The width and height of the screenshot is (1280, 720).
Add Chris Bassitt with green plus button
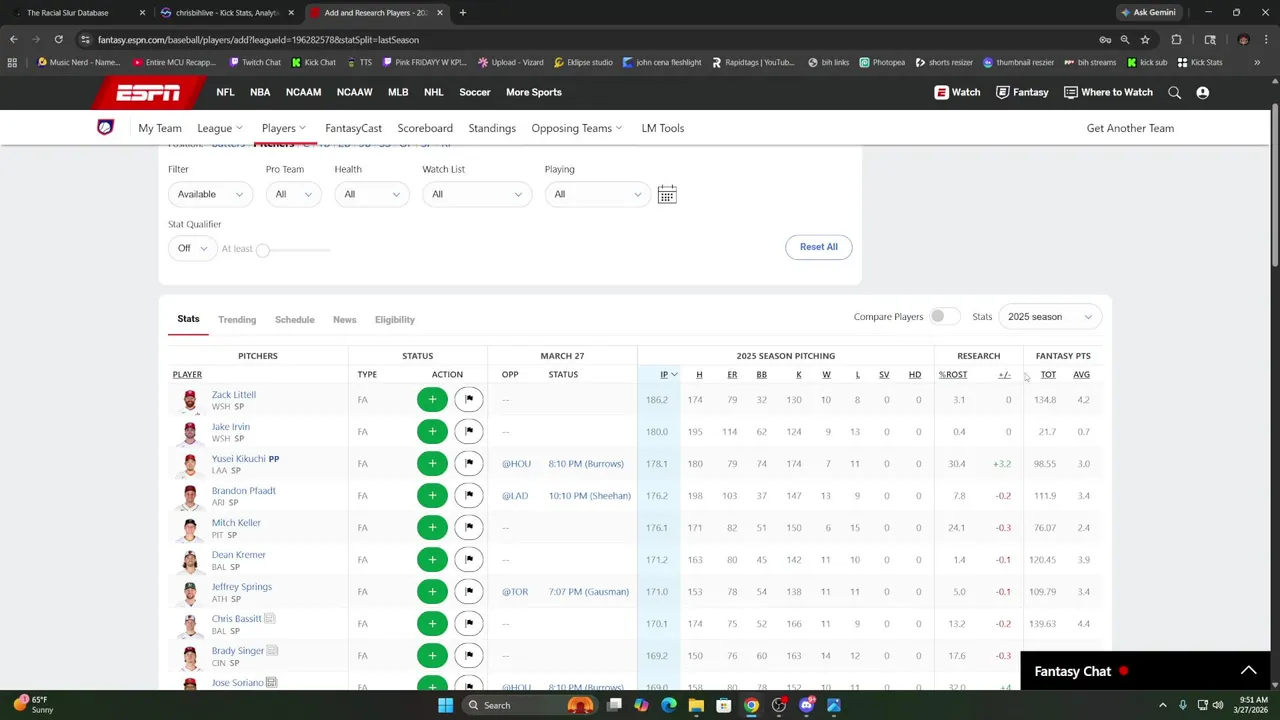[432, 623]
